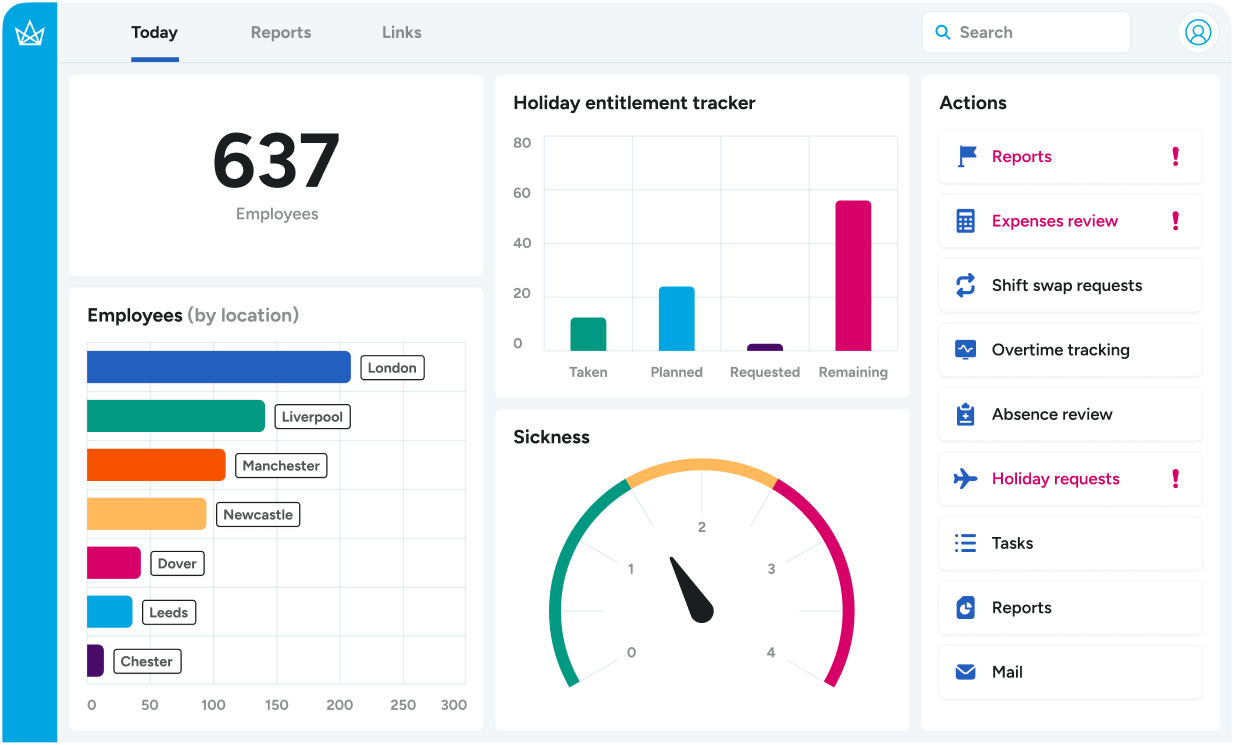Open the Links tab
The image size is (1235, 745).
401,32
